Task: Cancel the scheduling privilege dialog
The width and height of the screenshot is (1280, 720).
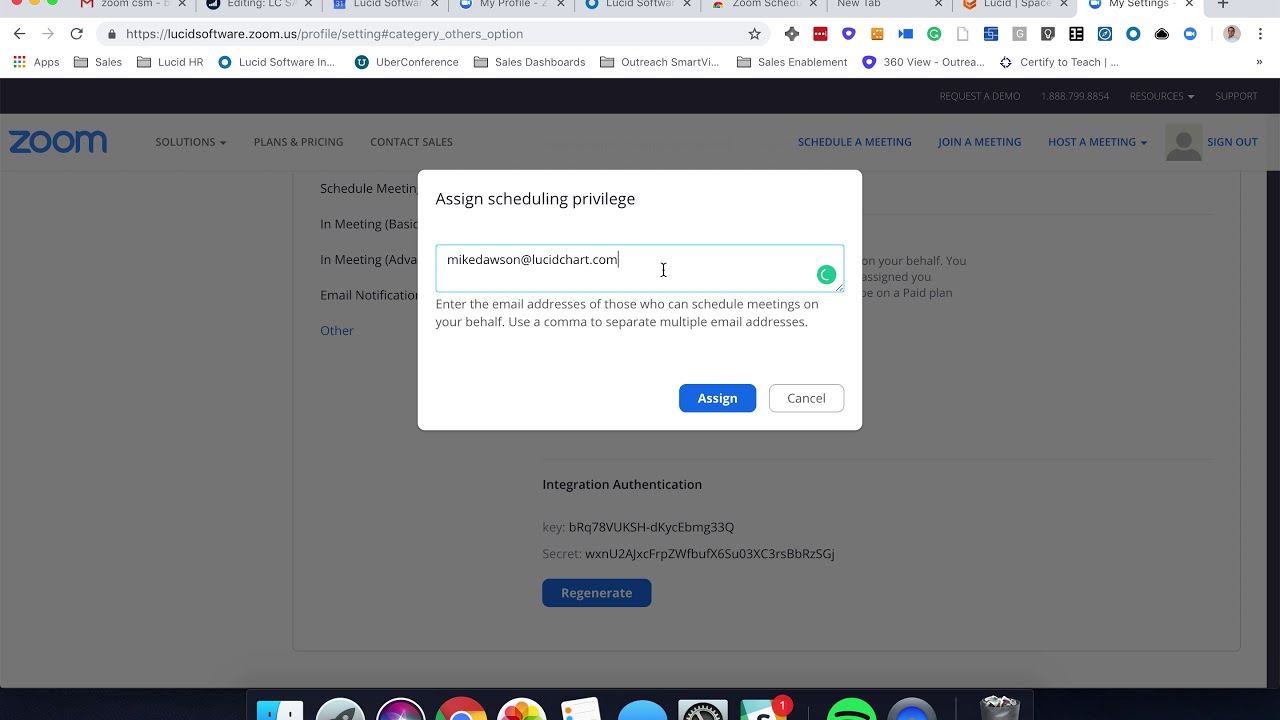Action: point(806,398)
